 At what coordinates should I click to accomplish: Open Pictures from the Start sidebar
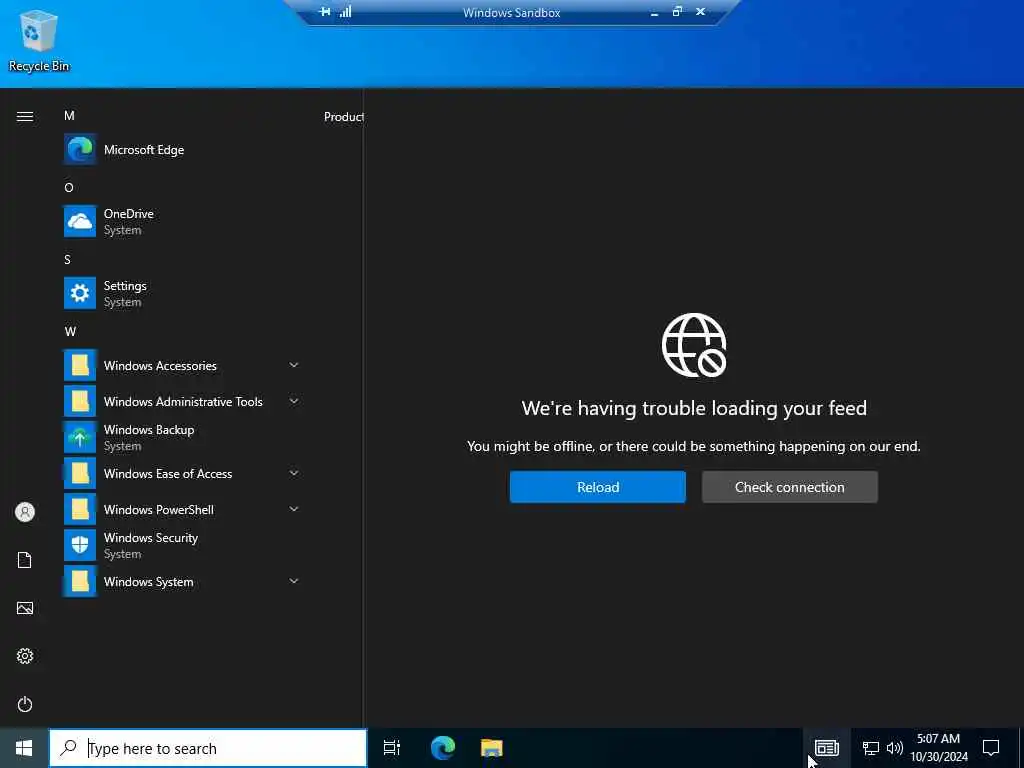point(25,608)
